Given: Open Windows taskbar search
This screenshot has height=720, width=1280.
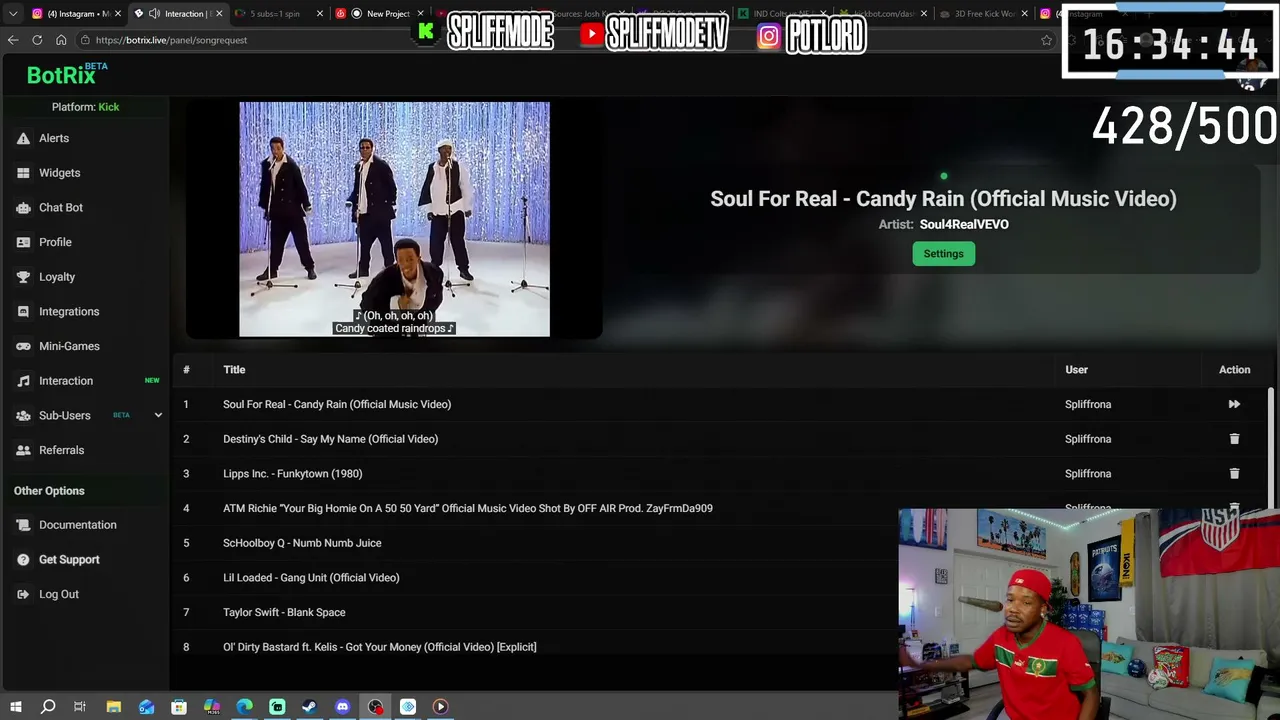Looking at the screenshot, I should point(48,707).
